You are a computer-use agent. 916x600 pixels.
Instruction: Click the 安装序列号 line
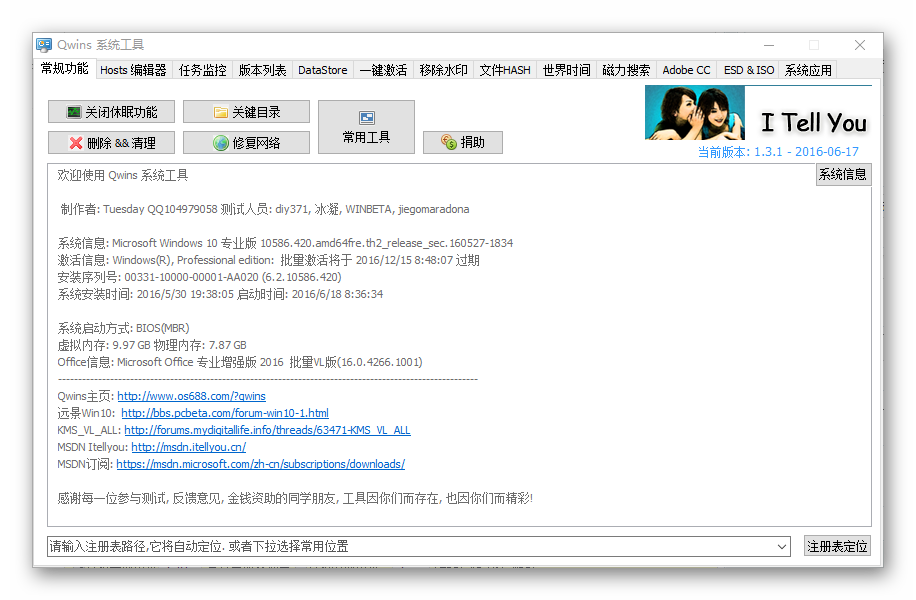(199, 277)
